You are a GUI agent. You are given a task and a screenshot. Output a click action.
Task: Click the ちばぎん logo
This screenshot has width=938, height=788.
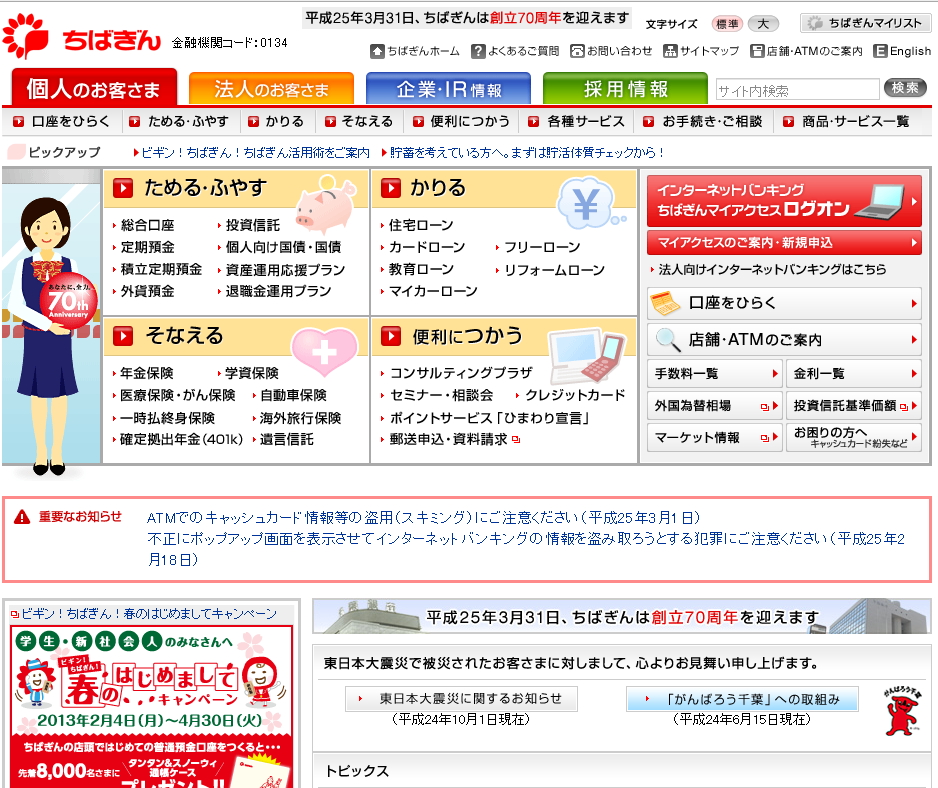80,38
